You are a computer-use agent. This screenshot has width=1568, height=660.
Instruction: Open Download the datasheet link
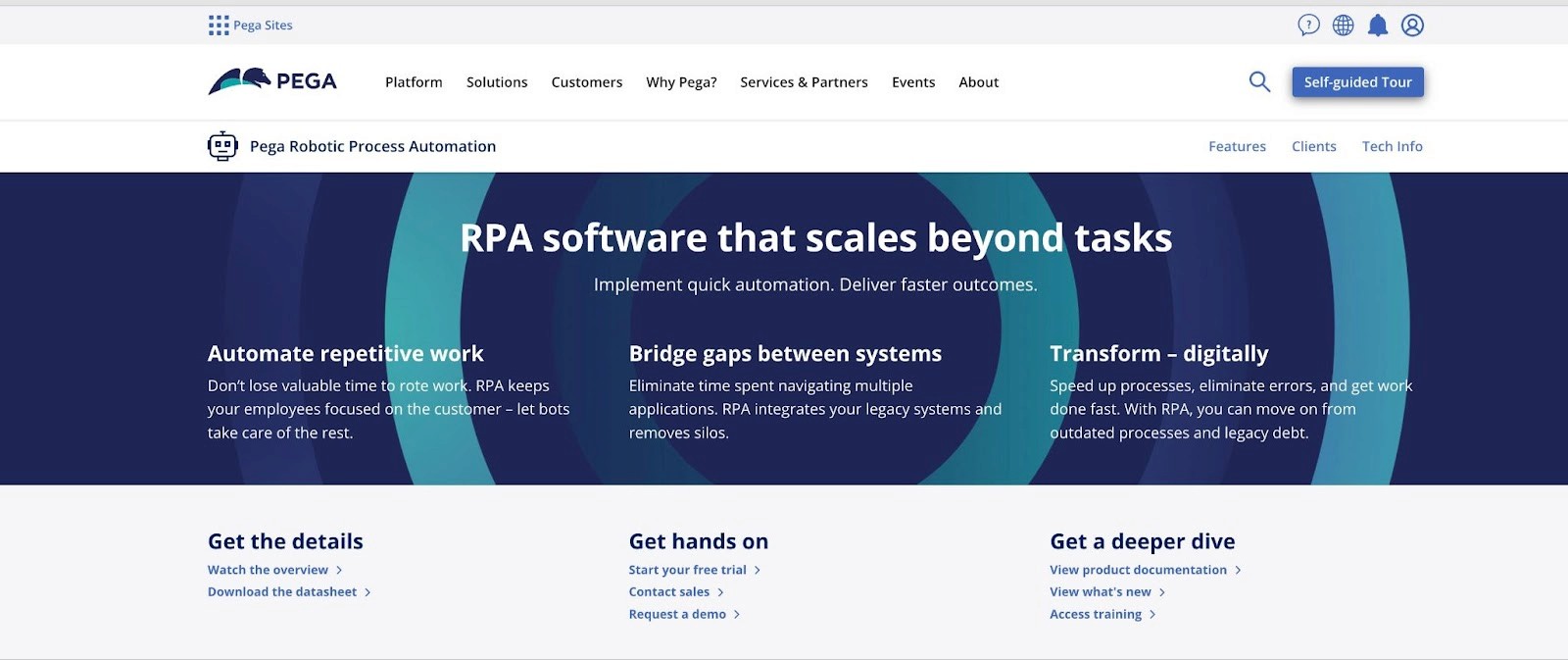[x=282, y=592]
